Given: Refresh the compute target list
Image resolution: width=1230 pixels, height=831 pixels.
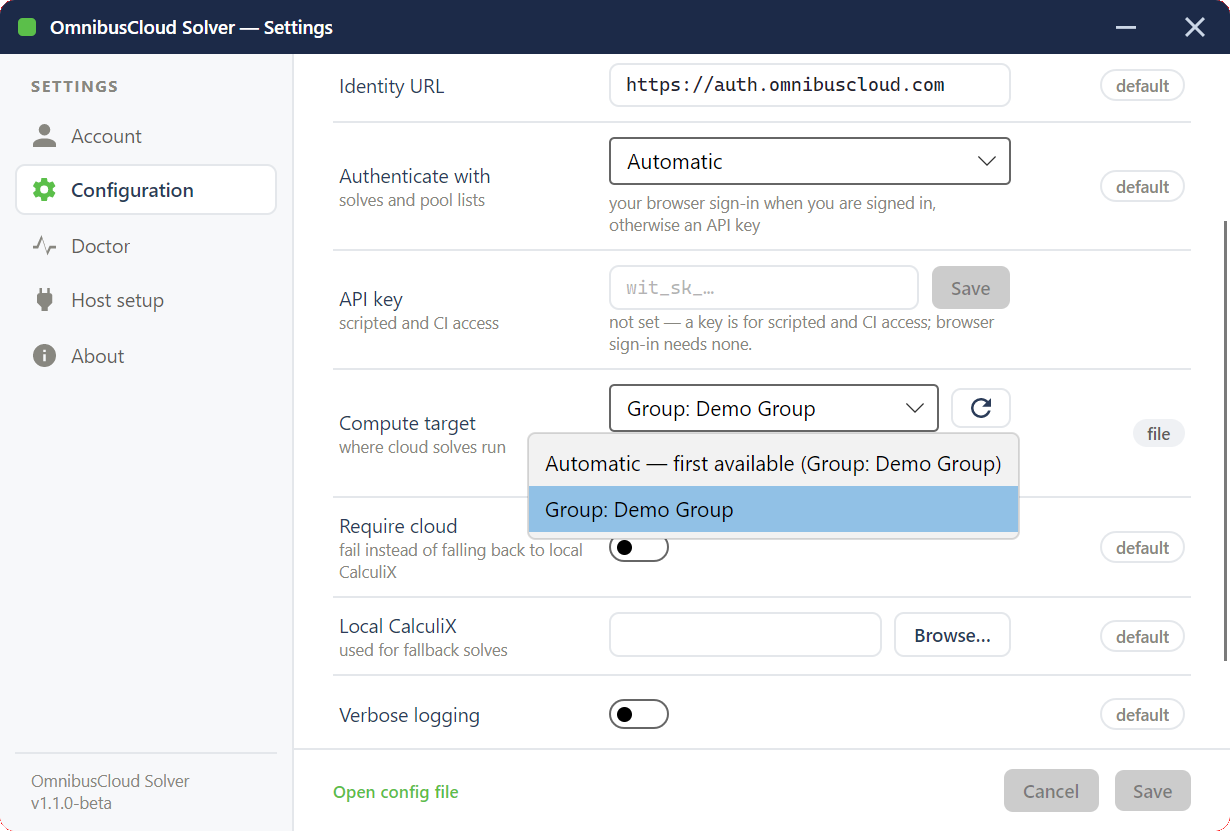Looking at the screenshot, I should tap(981, 408).
